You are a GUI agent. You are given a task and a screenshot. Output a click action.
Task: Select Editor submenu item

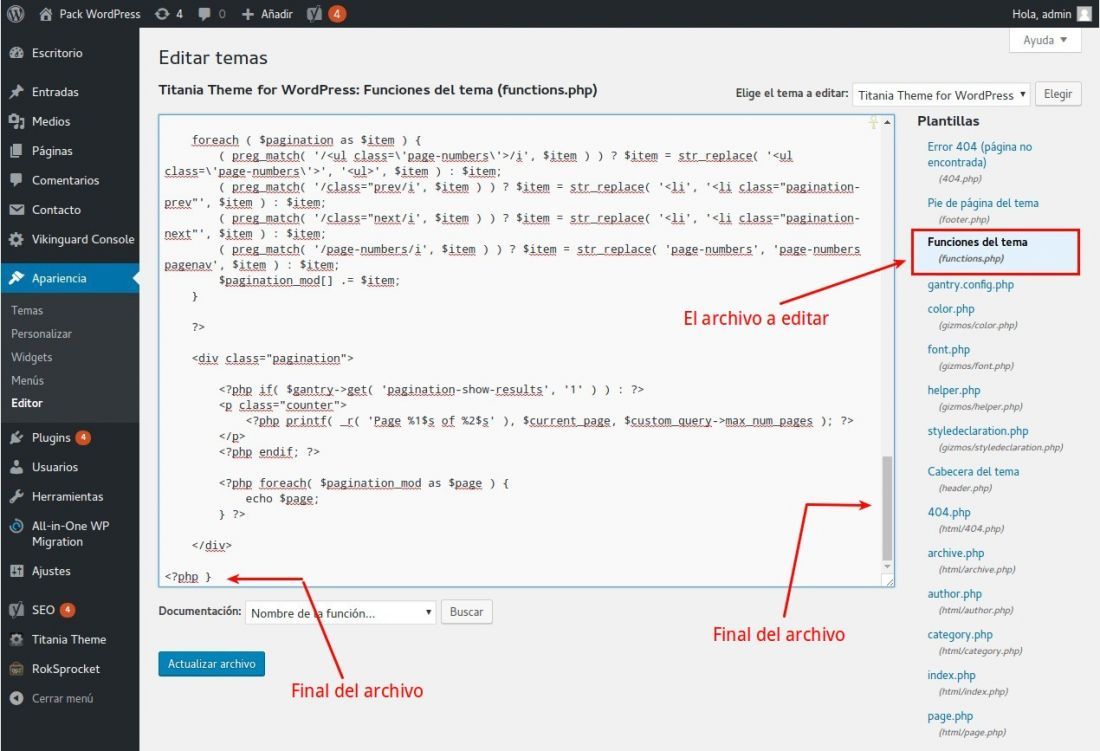click(27, 403)
